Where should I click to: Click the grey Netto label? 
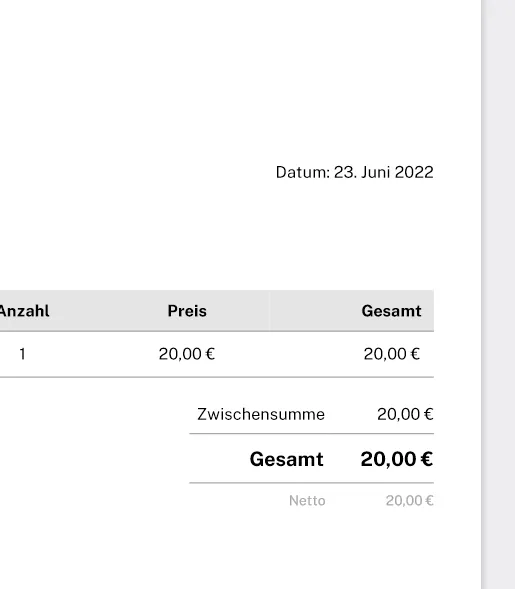(x=307, y=501)
